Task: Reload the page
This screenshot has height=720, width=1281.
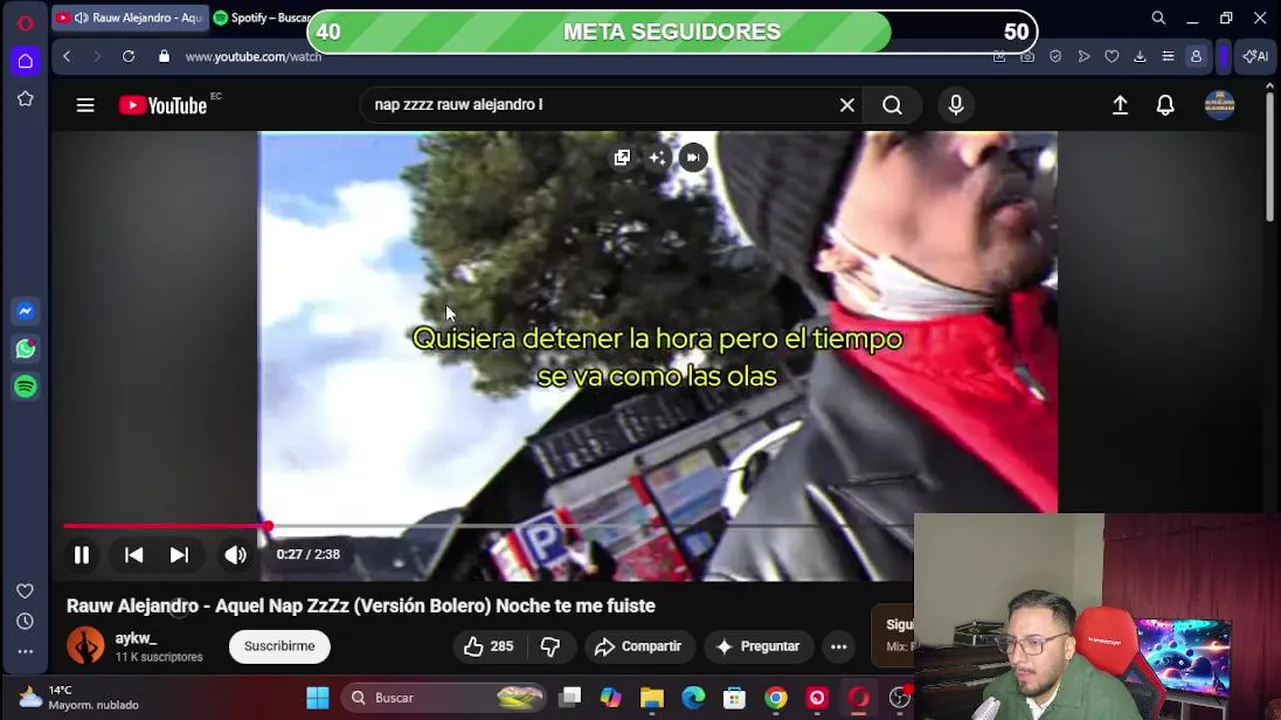Action: [x=128, y=57]
